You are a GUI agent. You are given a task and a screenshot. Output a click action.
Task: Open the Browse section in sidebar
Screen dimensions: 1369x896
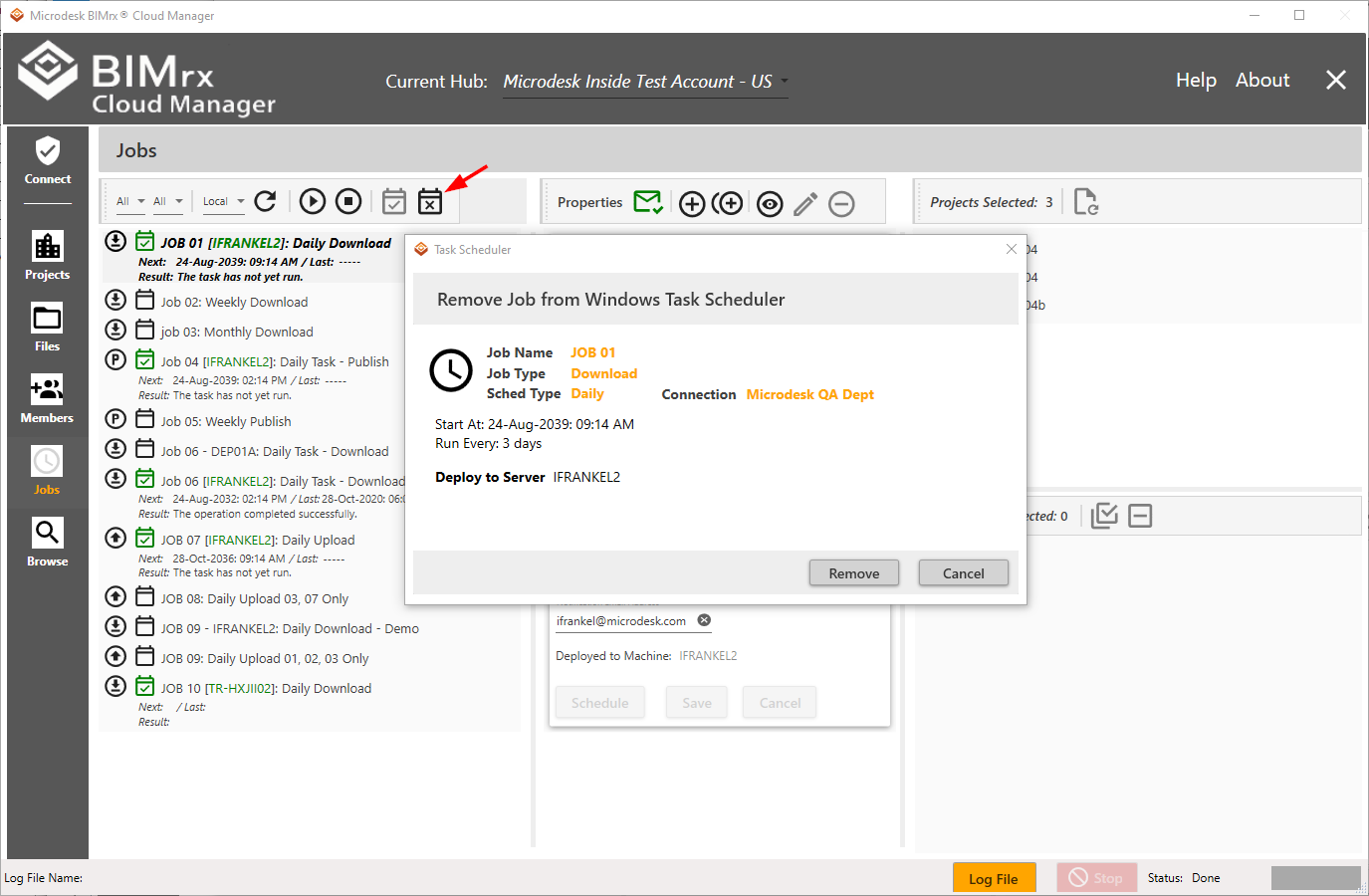click(x=48, y=543)
